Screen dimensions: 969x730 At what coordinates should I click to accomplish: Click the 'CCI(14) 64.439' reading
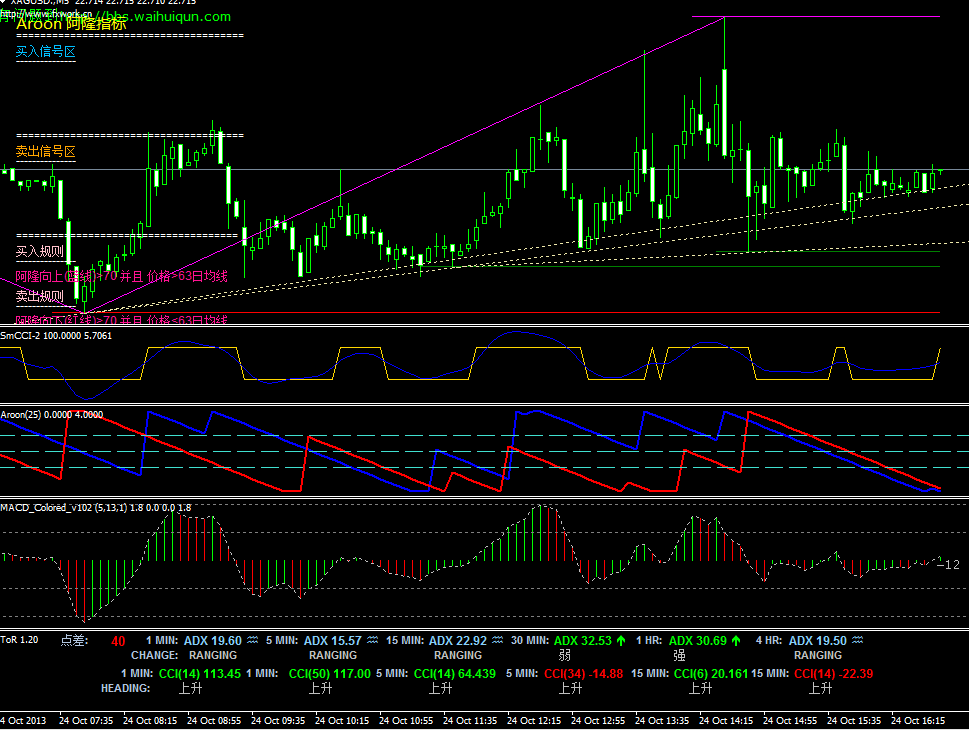455,674
